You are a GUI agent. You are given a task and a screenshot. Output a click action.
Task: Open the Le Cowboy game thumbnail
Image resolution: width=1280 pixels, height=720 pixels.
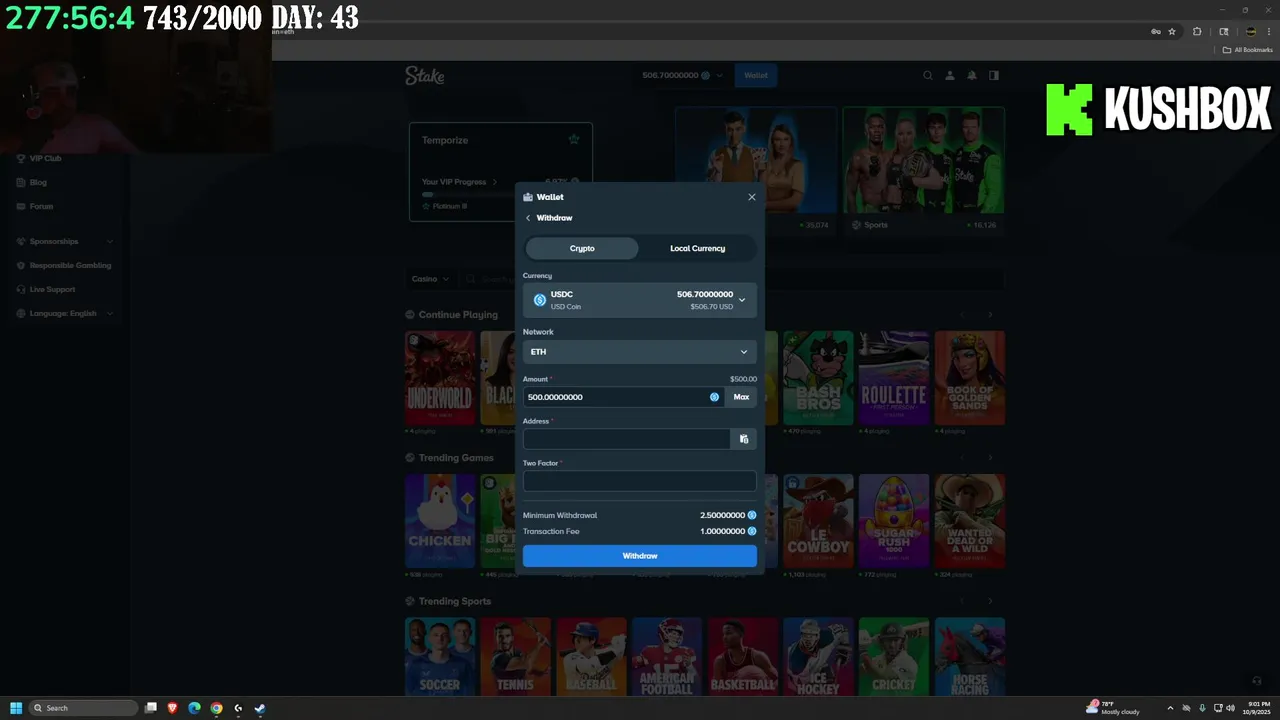[x=819, y=521]
